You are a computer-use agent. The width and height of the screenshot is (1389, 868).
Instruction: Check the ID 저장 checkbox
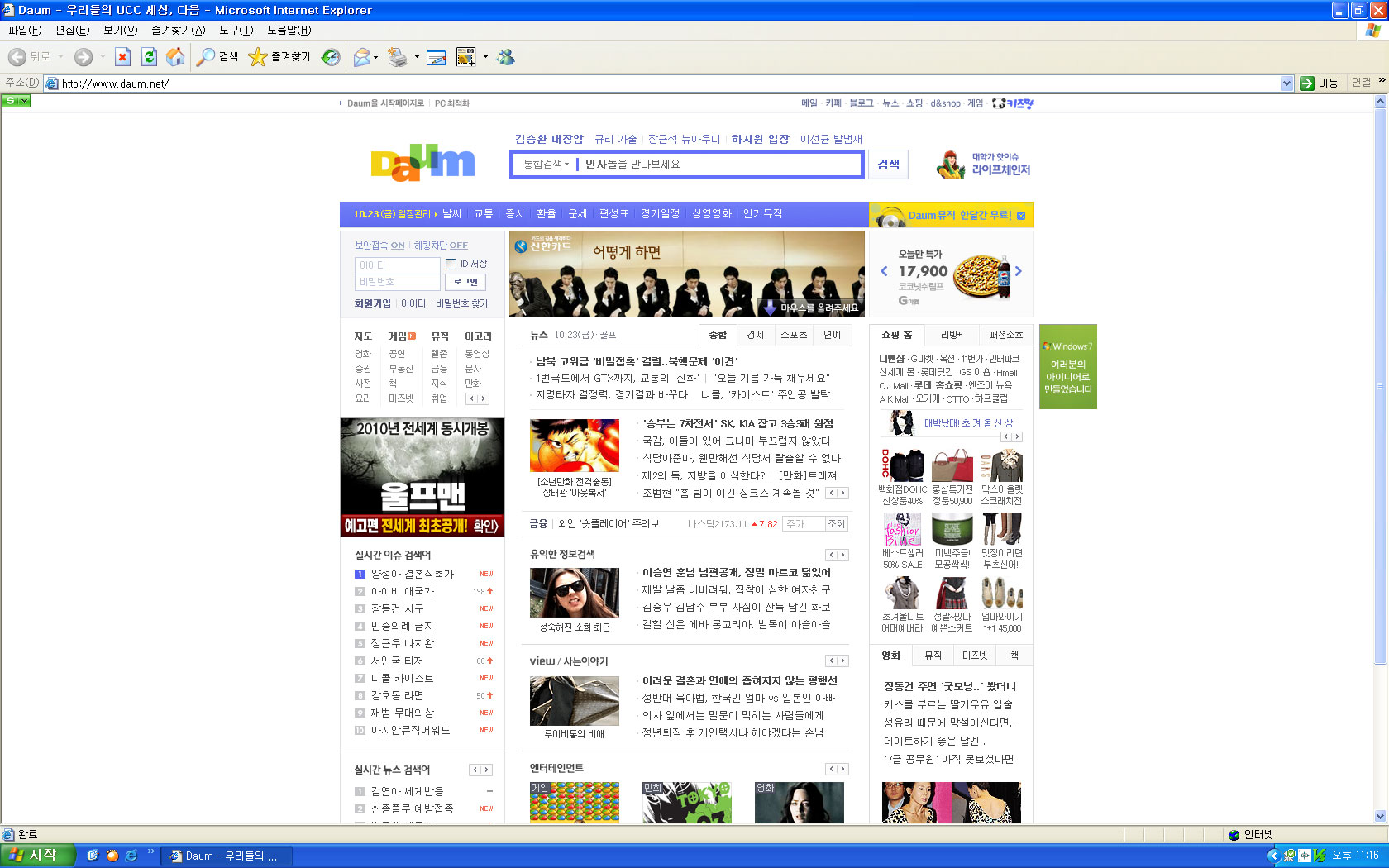[451, 265]
